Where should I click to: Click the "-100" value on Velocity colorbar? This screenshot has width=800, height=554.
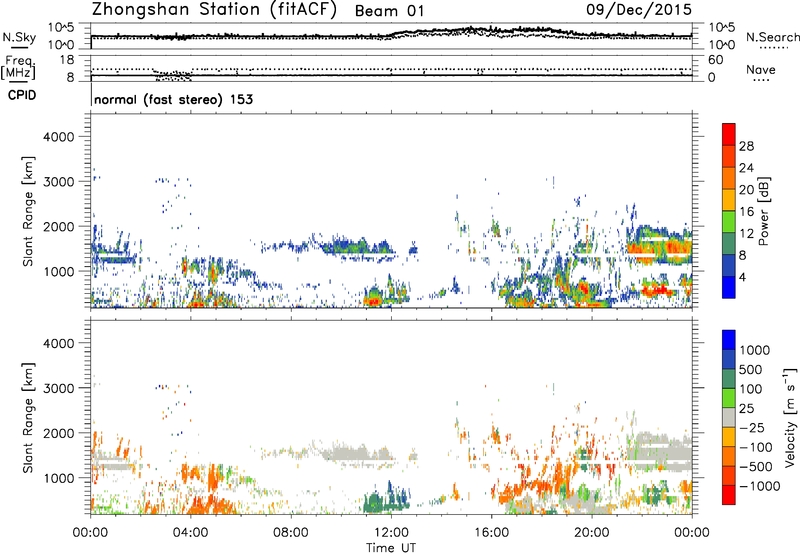(x=756, y=447)
